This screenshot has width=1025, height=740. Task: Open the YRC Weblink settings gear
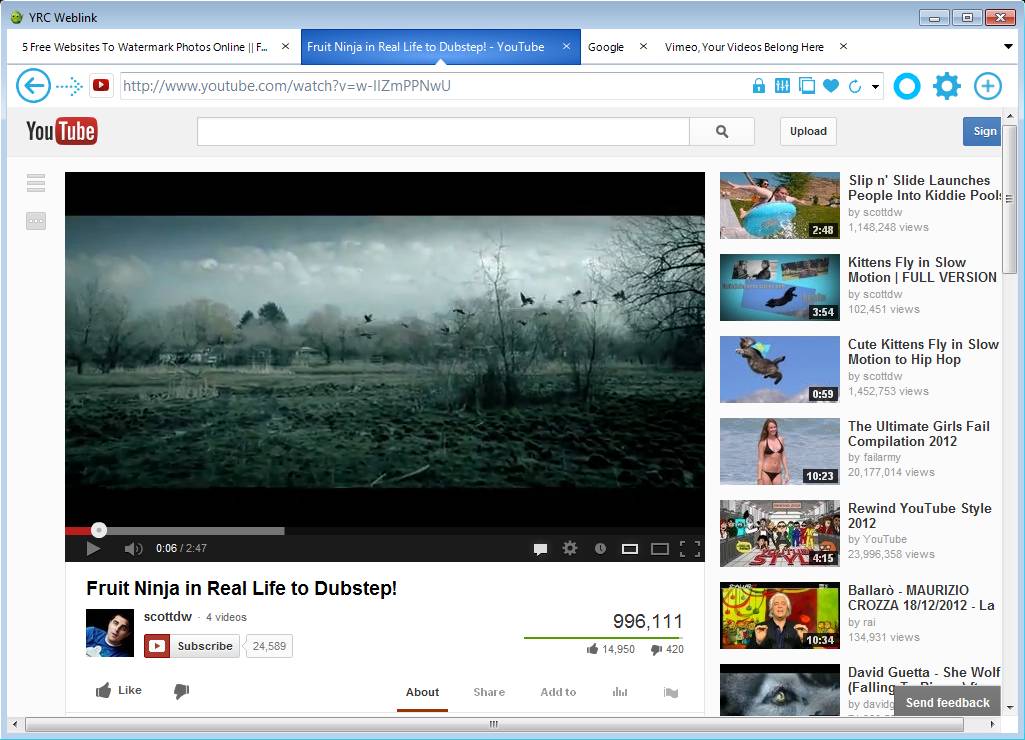coord(946,86)
